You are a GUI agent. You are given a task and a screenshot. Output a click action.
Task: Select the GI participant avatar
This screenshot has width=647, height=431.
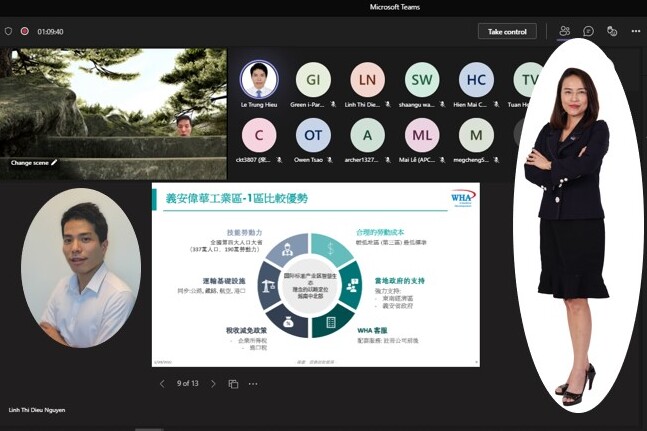(x=313, y=80)
